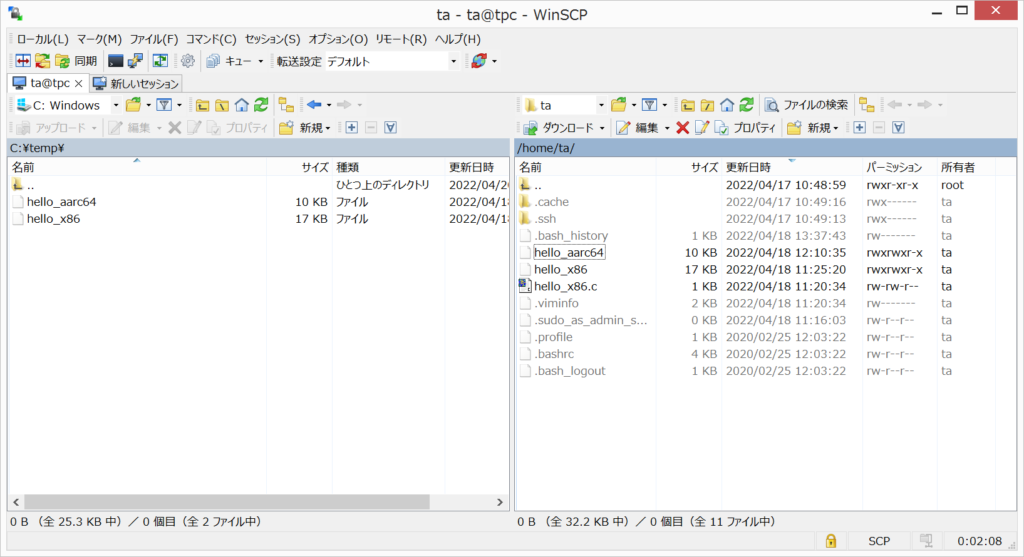Click local select files plus icon
The height and width of the screenshot is (557, 1024).
[x=351, y=128]
